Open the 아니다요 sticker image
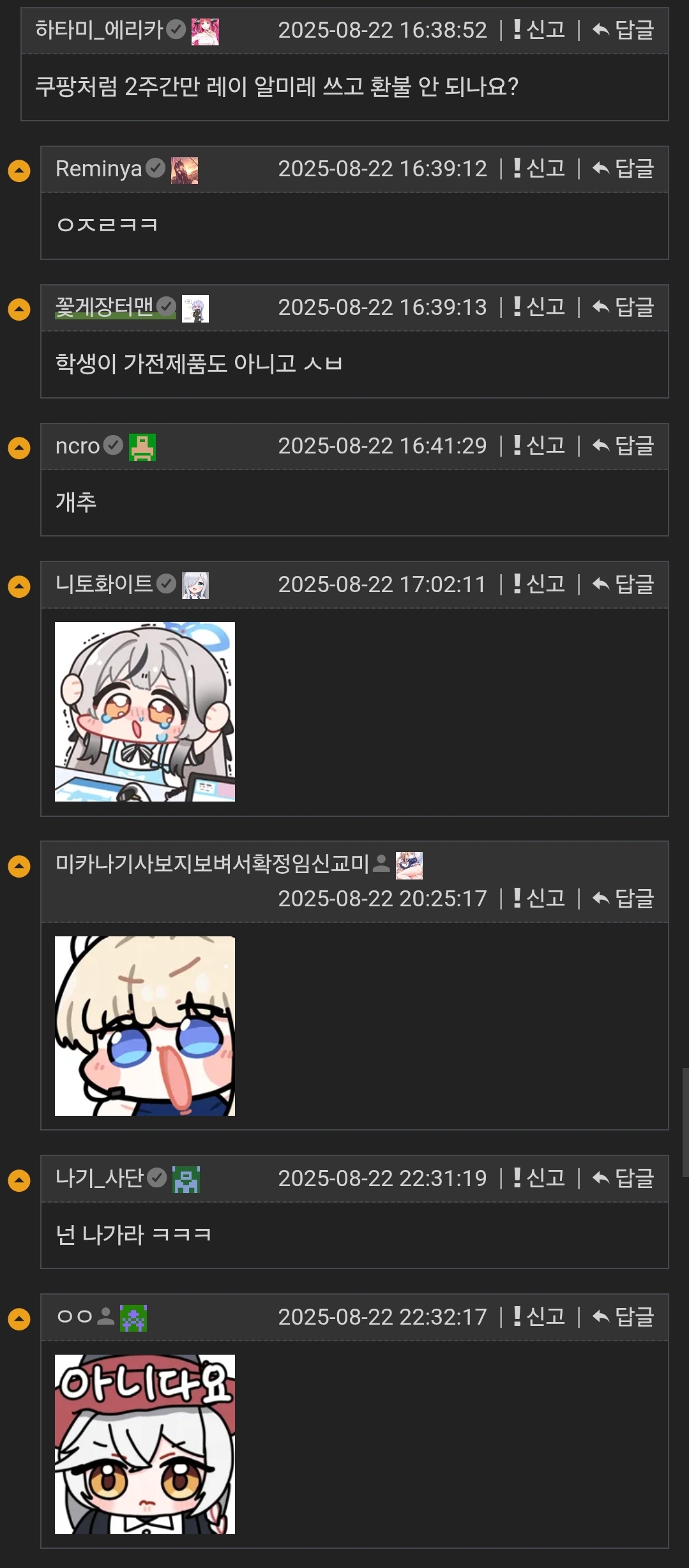689x1568 pixels. click(x=145, y=1444)
